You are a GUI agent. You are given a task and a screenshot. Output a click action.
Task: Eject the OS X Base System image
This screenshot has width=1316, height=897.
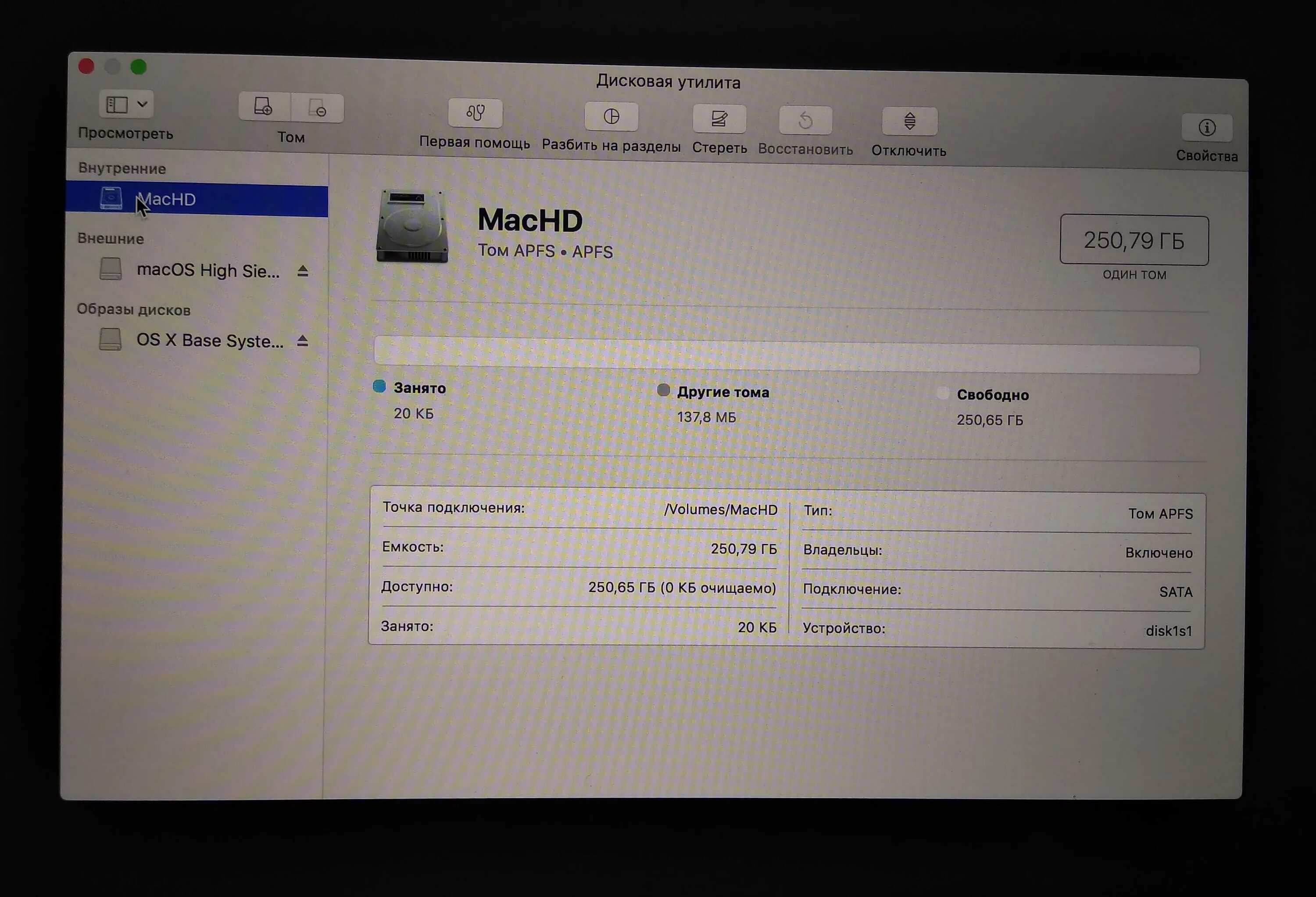(x=302, y=341)
